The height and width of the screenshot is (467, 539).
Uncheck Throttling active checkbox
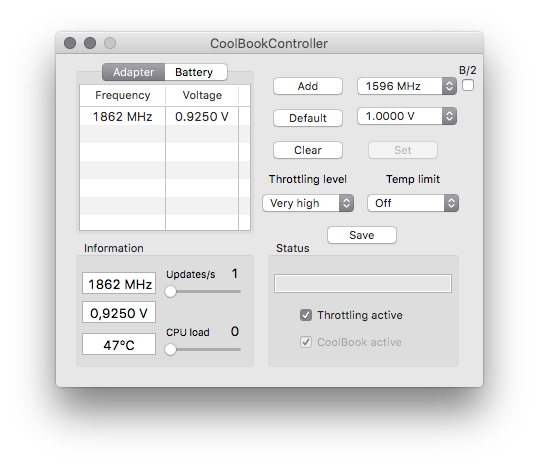pyautogui.click(x=306, y=315)
